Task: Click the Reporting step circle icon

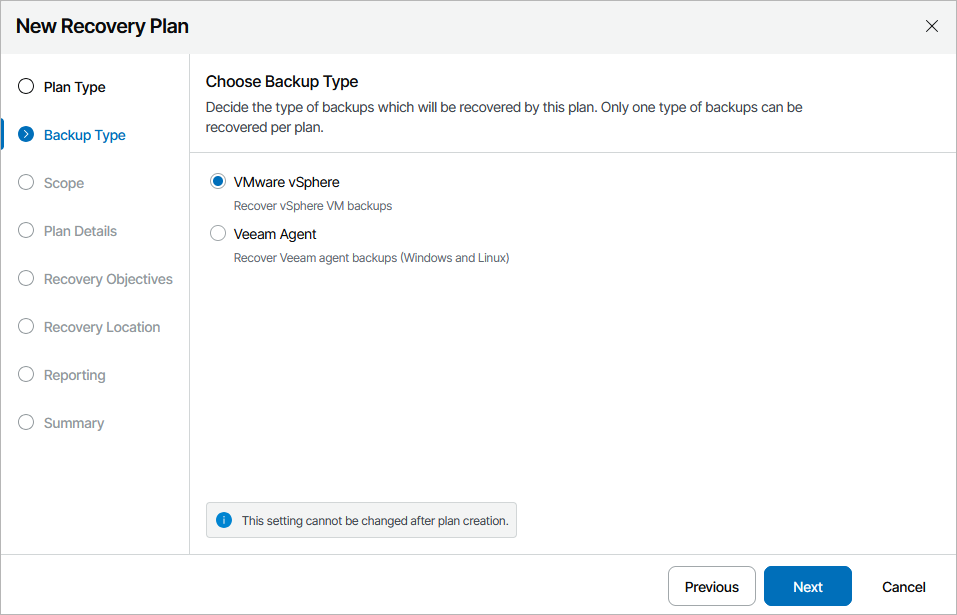Action: 25,374
